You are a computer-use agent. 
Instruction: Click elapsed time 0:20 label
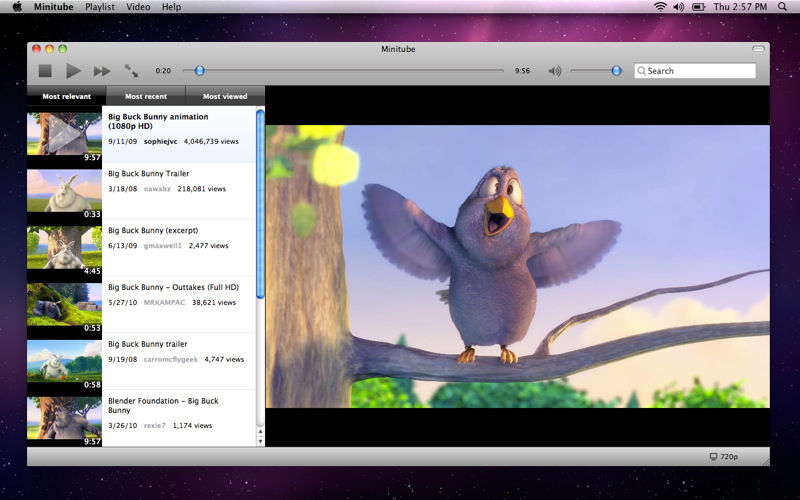(163, 71)
